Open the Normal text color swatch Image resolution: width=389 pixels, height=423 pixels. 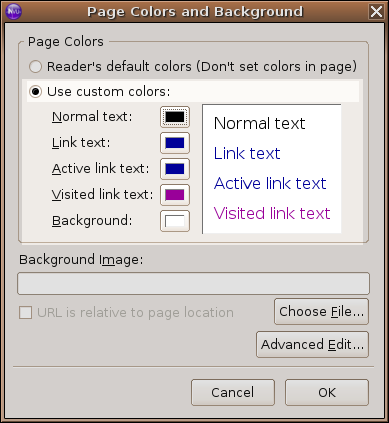(175, 117)
